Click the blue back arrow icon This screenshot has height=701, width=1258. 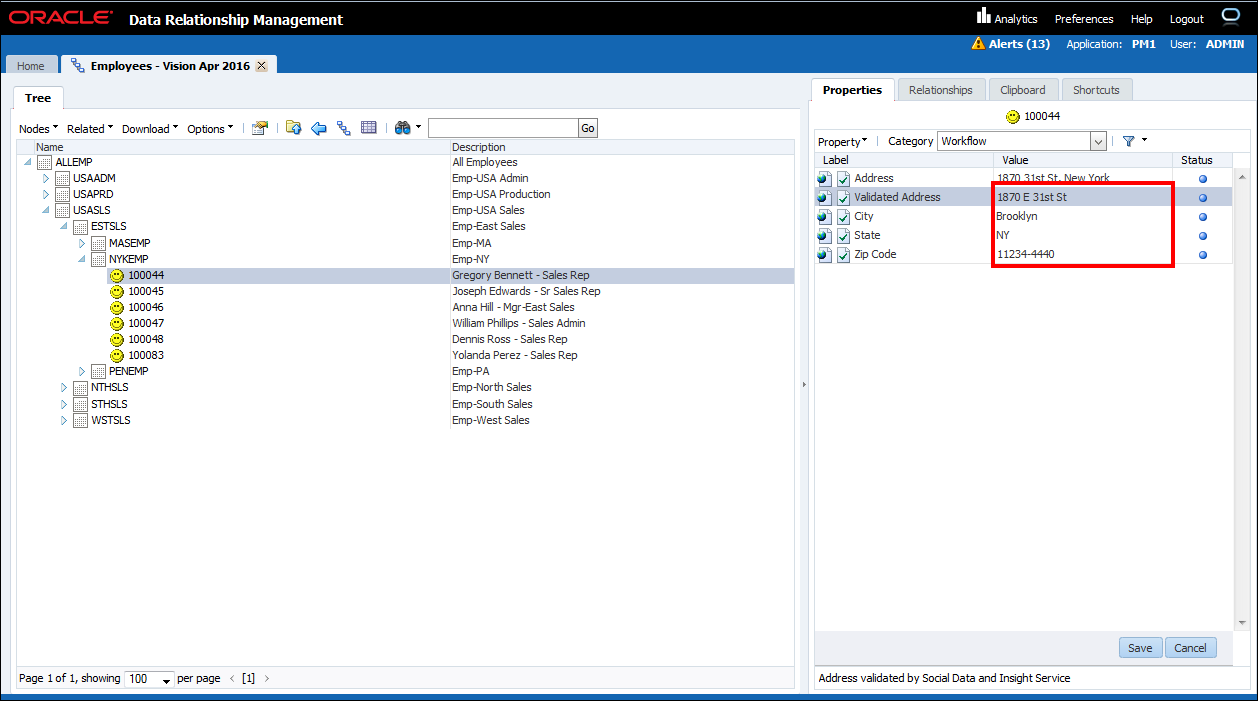pos(319,128)
